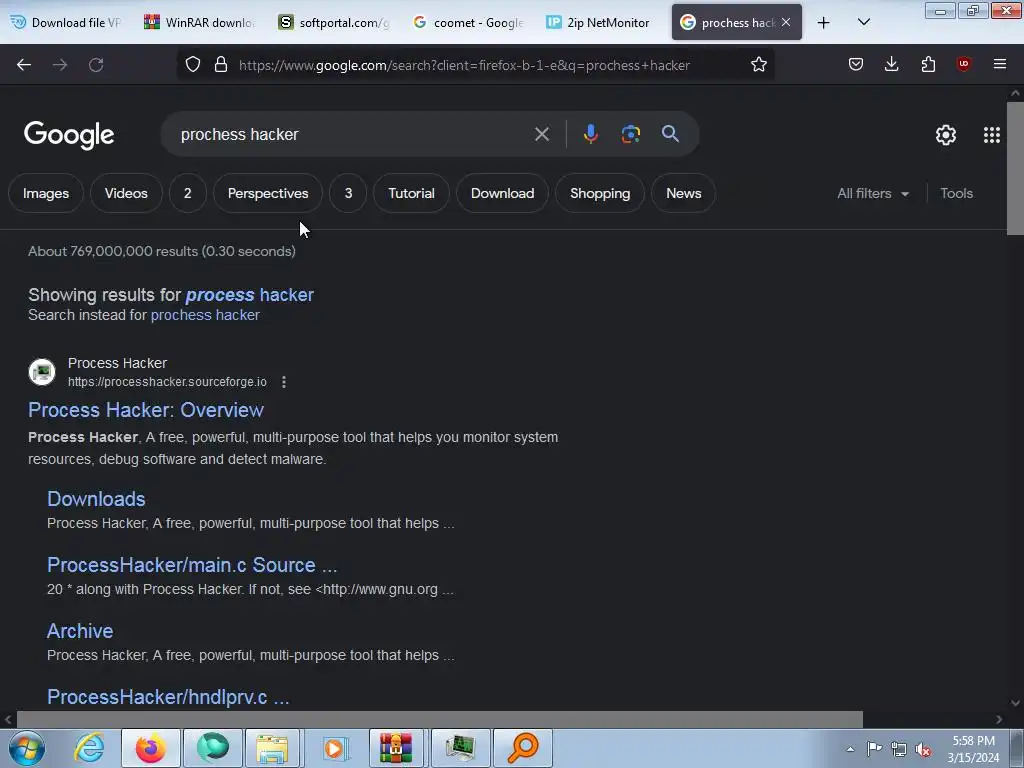Open the Firefox hamburger menu
1024x768 pixels.
click(x=999, y=64)
